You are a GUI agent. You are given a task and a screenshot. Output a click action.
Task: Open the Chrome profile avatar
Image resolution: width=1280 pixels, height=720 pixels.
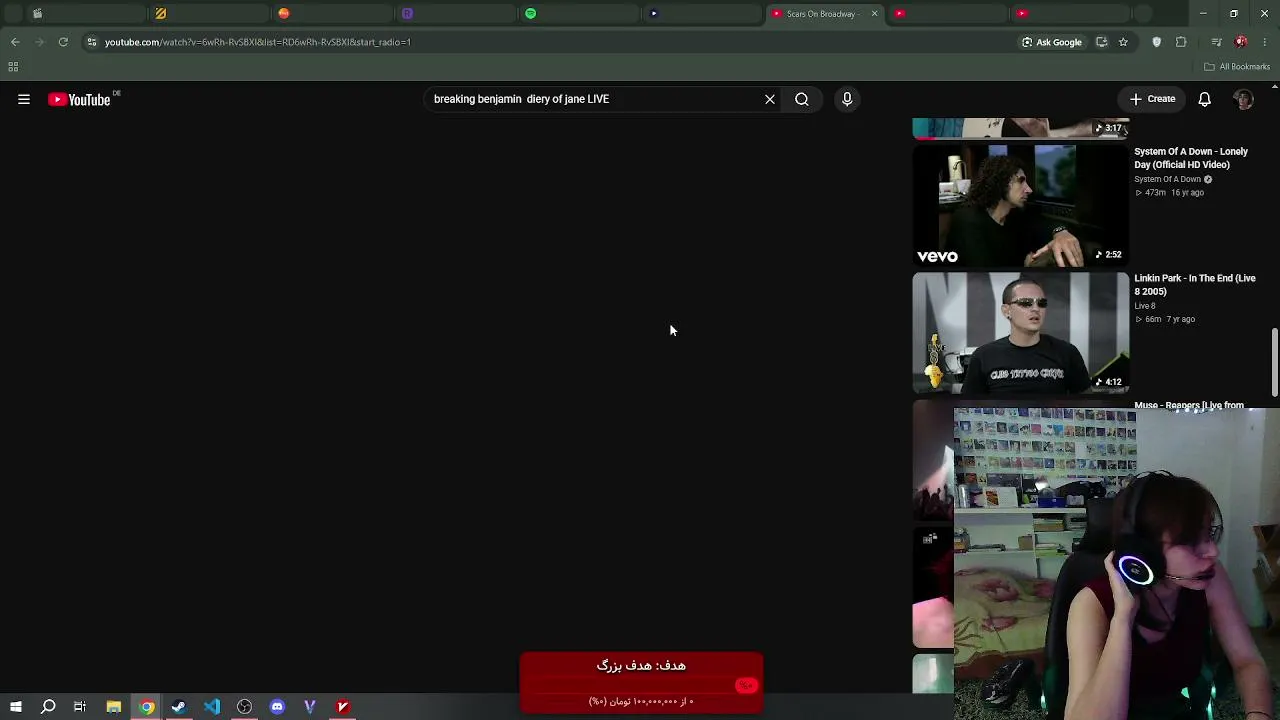click(x=1241, y=42)
